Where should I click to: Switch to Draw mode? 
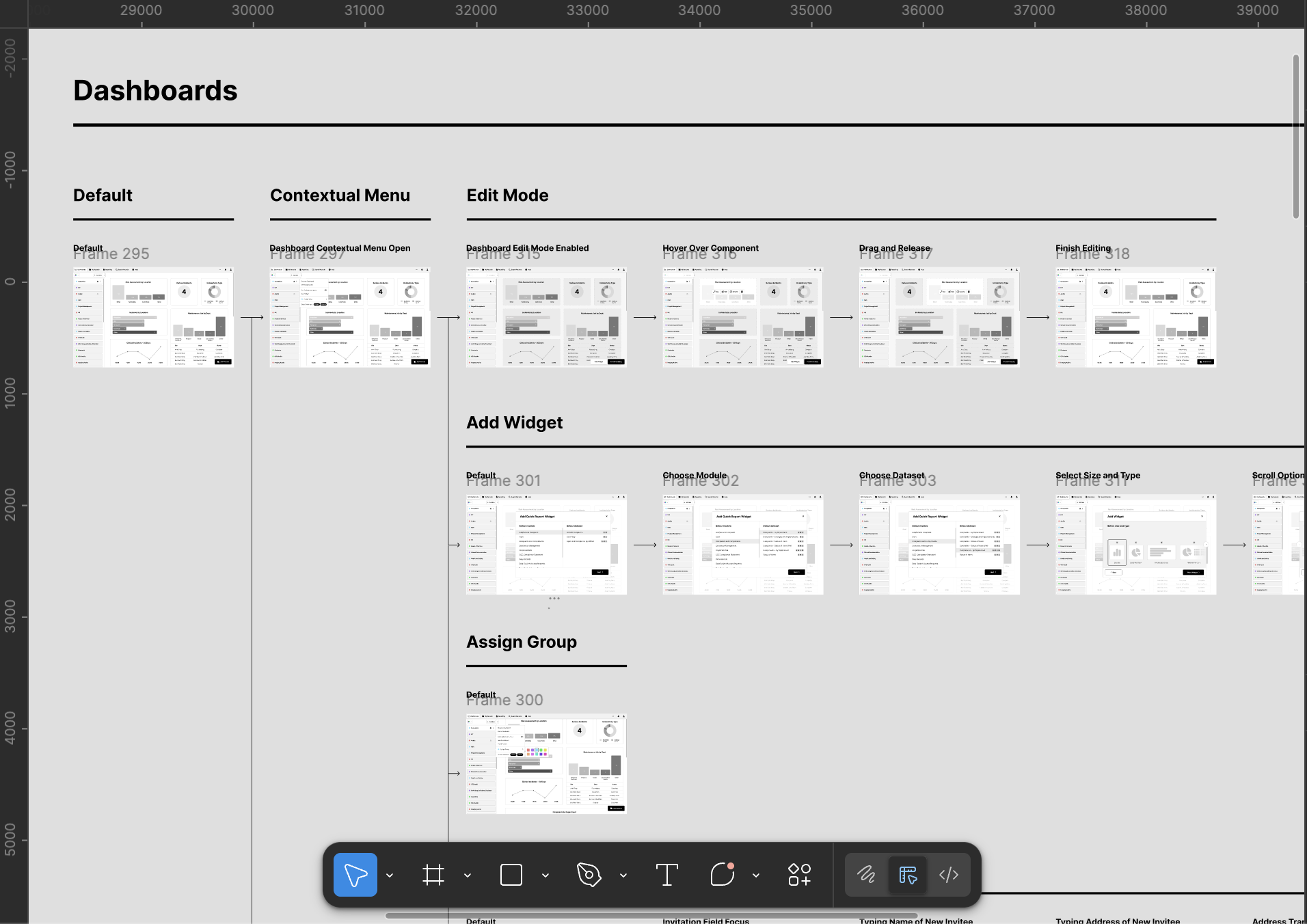point(866,875)
